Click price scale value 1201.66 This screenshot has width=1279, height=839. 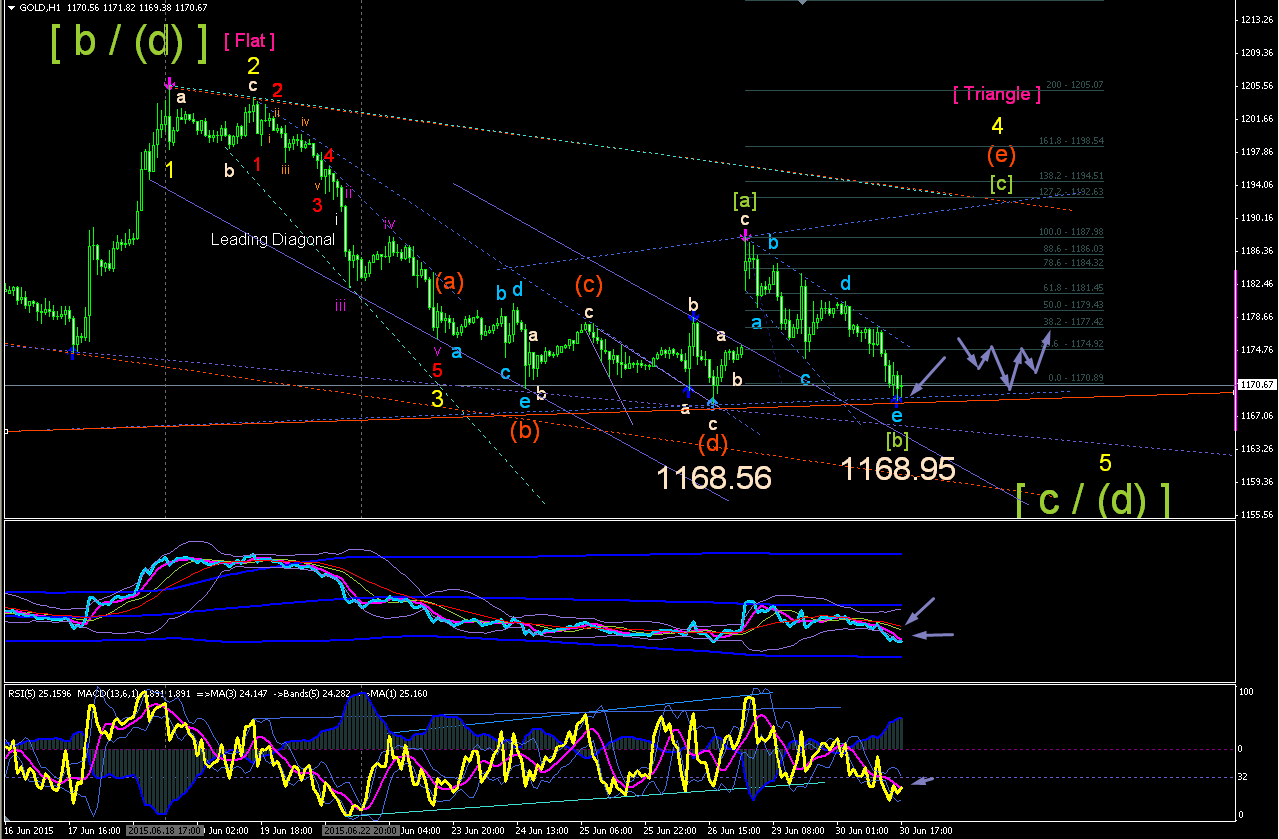coord(1256,119)
